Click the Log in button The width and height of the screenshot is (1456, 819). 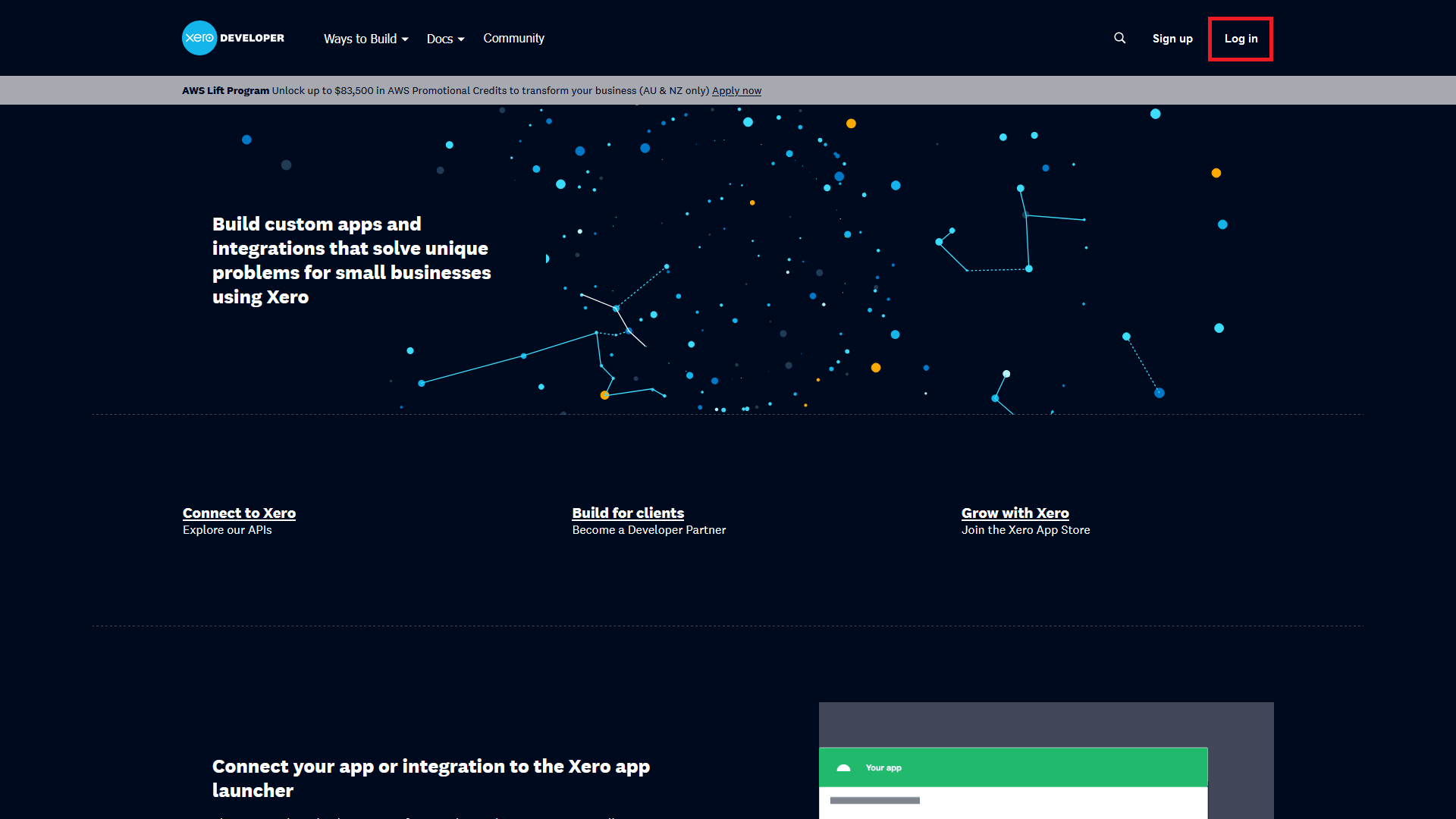click(x=1240, y=39)
